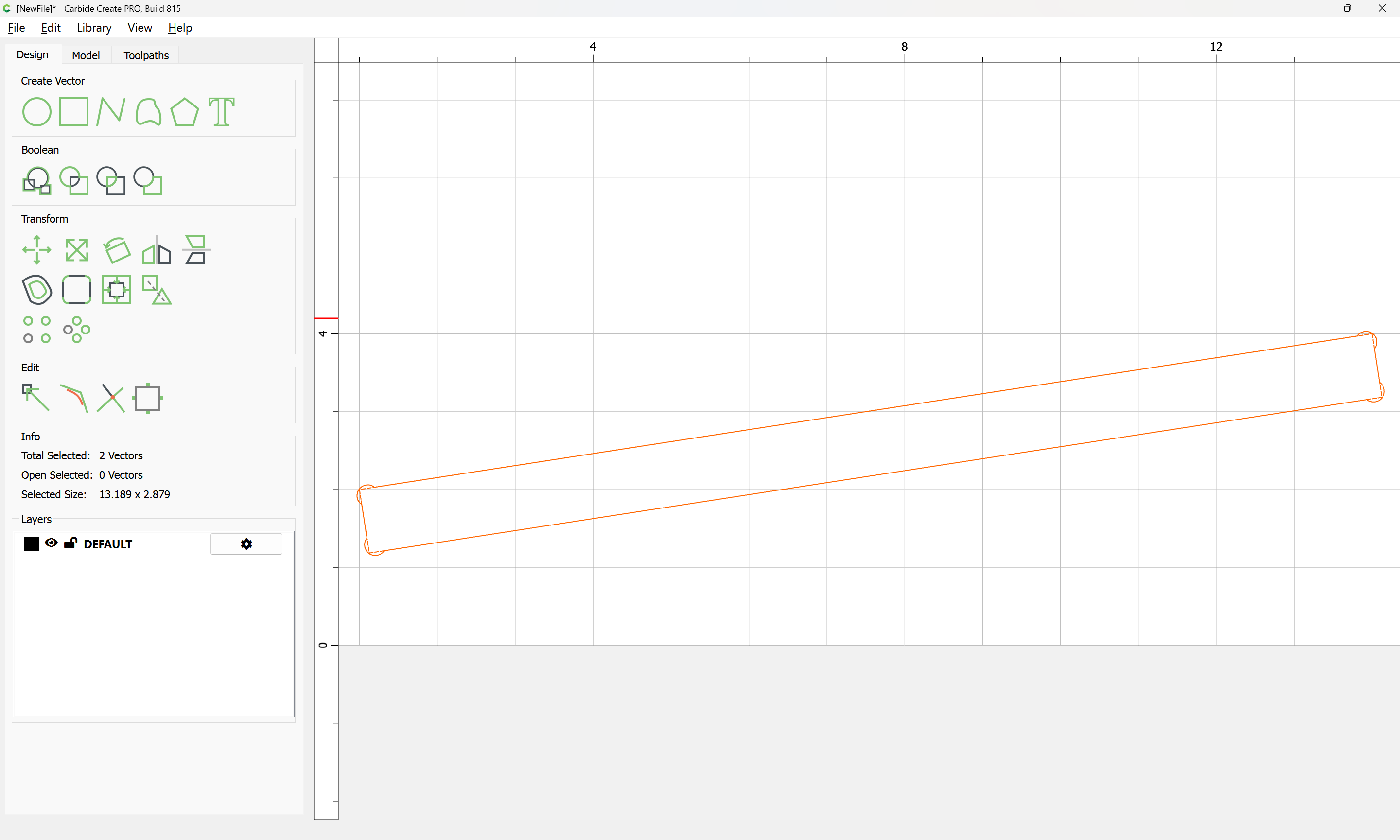
Task: Open the Align to other vector tool
Action: [x=157, y=290]
